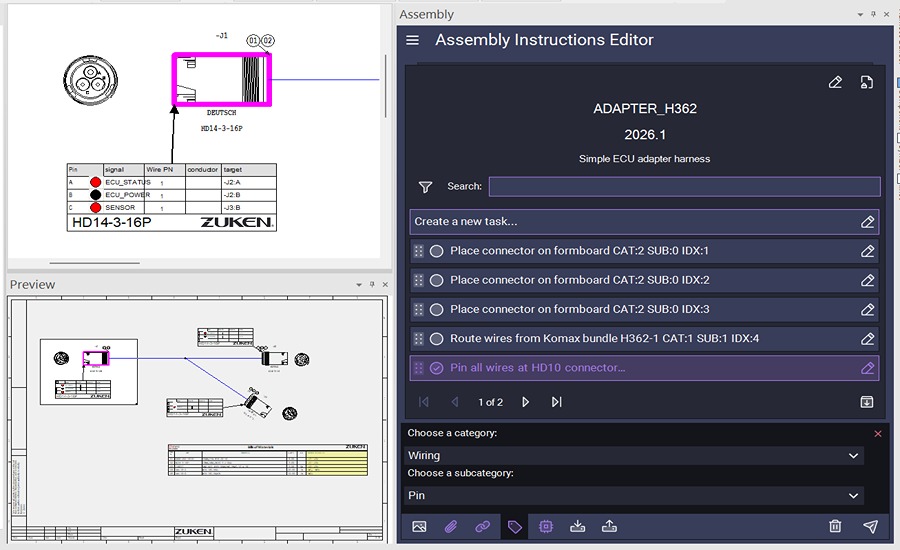Viewport: 900px width, 550px height.
Task: Open the Preview panel options dropdown arrow
Action: pyautogui.click(x=359, y=285)
